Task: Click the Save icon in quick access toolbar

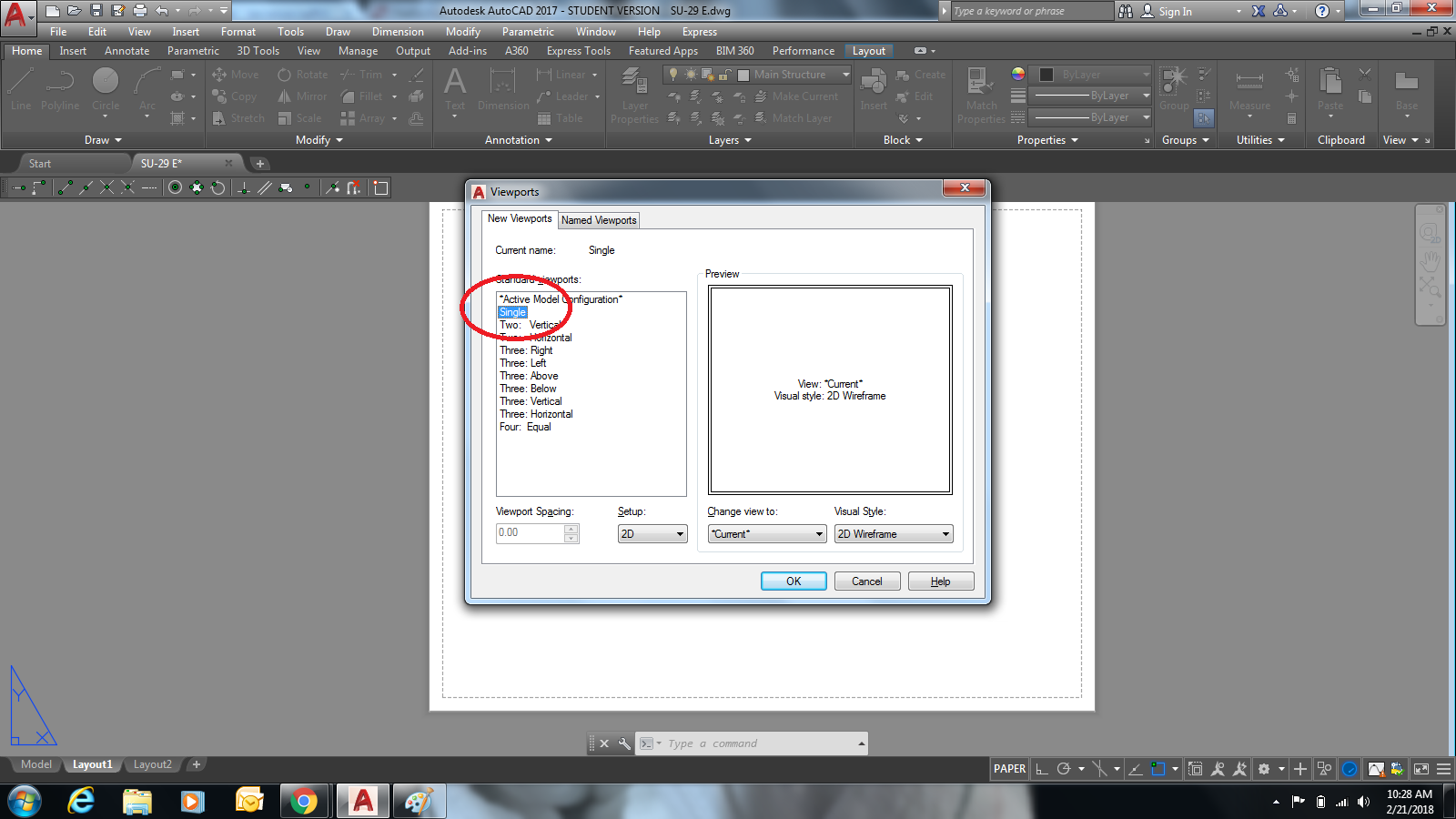Action: tap(96, 11)
